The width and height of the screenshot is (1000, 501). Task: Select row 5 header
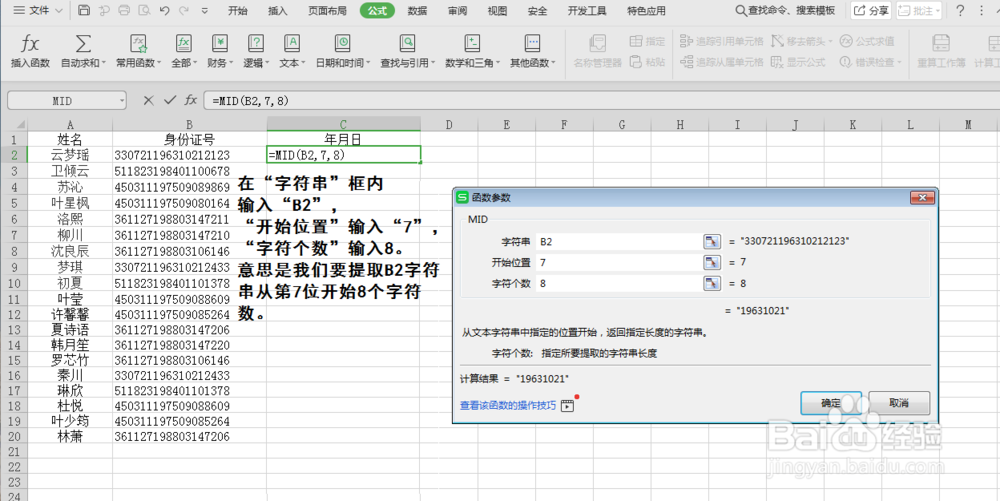click(x=14, y=203)
